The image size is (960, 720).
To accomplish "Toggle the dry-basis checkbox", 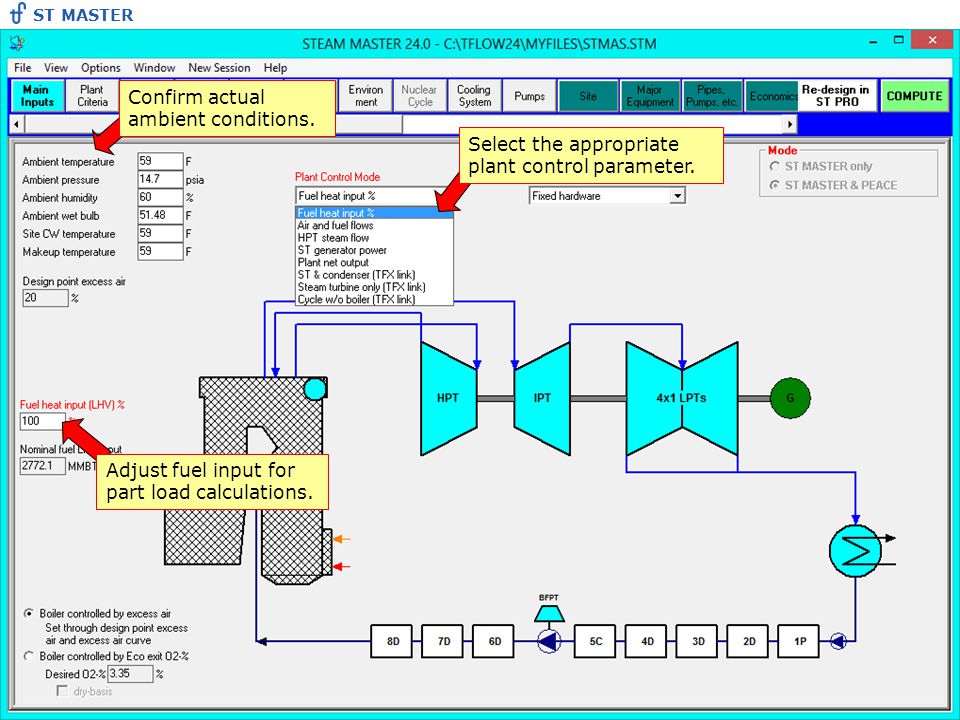I will click(62, 691).
